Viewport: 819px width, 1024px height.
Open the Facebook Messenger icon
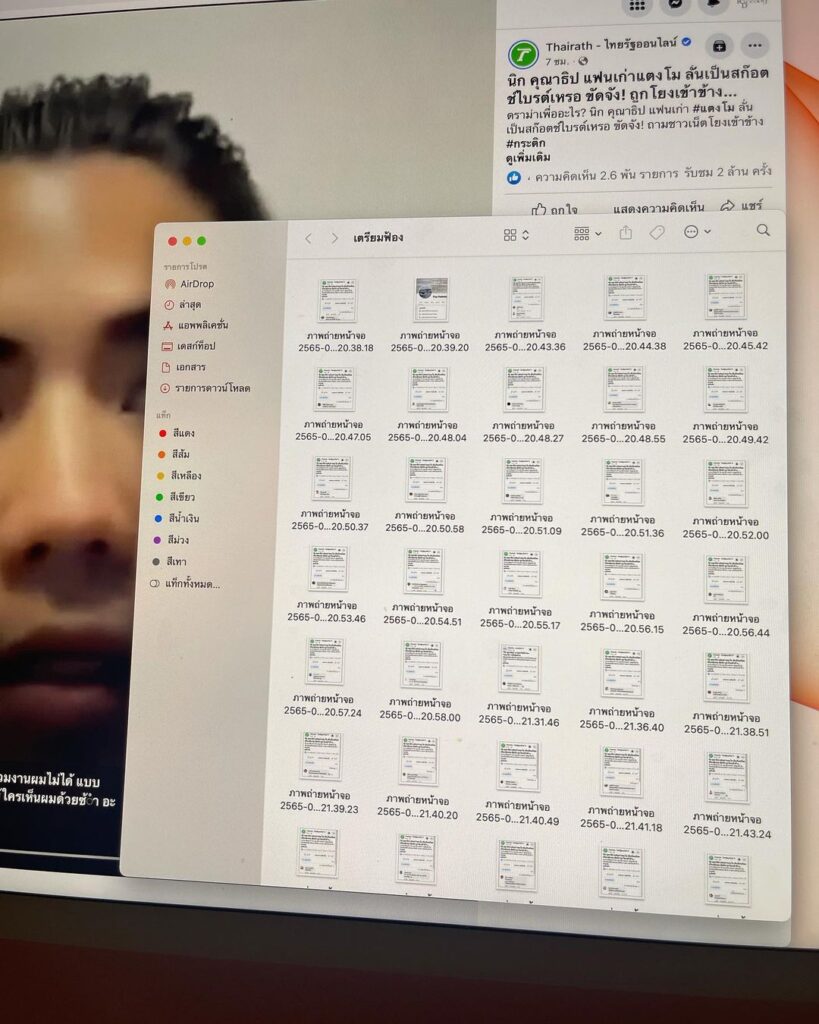(674, 5)
